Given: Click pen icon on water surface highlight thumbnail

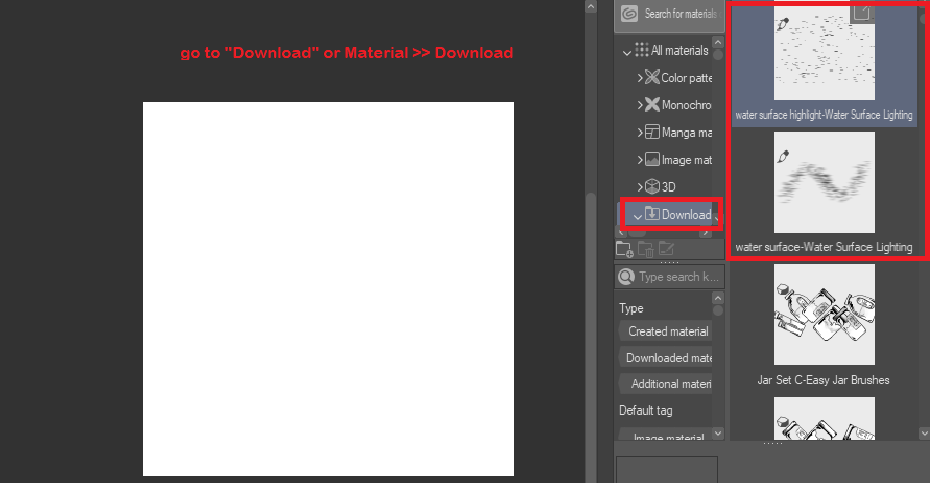Looking at the screenshot, I should [x=783, y=24].
